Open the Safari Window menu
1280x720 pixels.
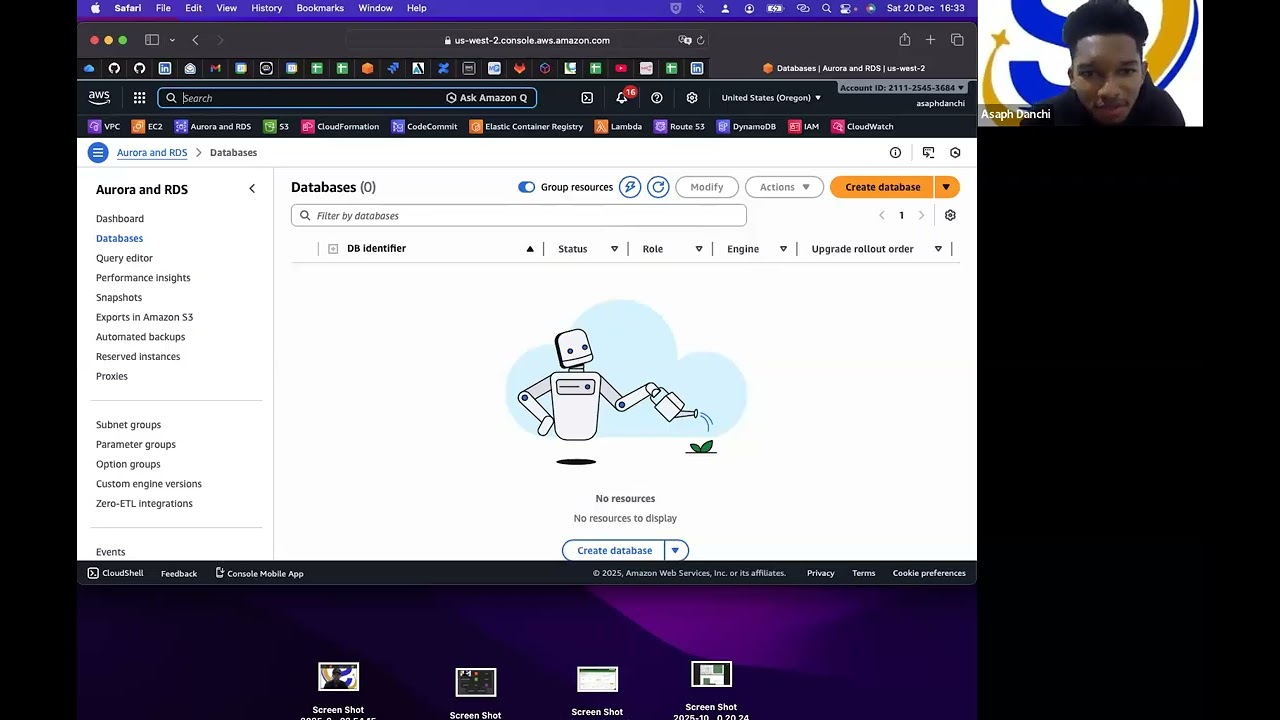pos(376,8)
